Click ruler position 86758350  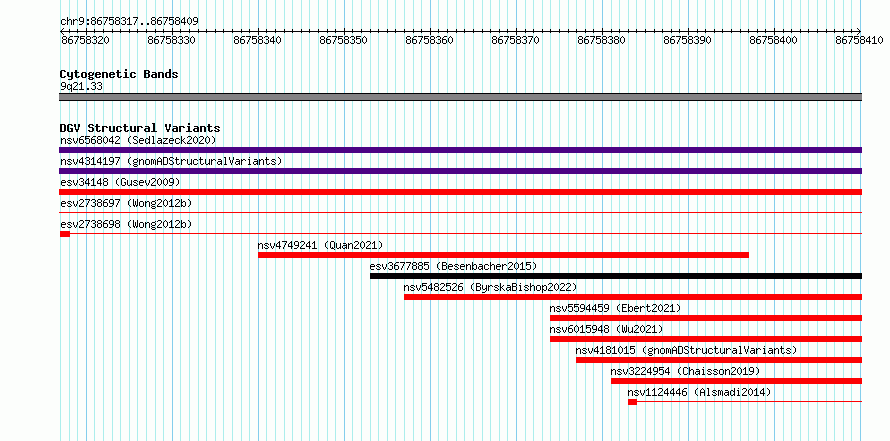coord(344,40)
